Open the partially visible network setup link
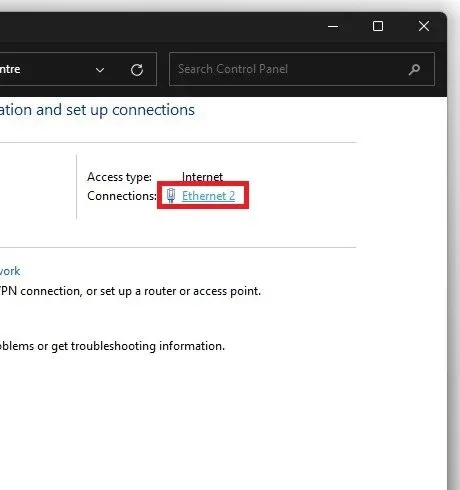The image size is (460, 490). 10,271
